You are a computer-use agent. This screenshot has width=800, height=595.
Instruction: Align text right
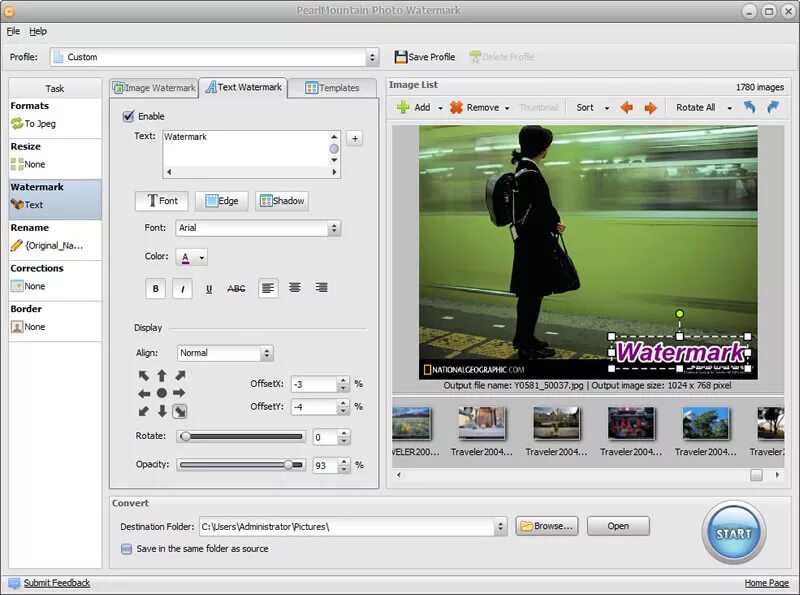point(321,288)
